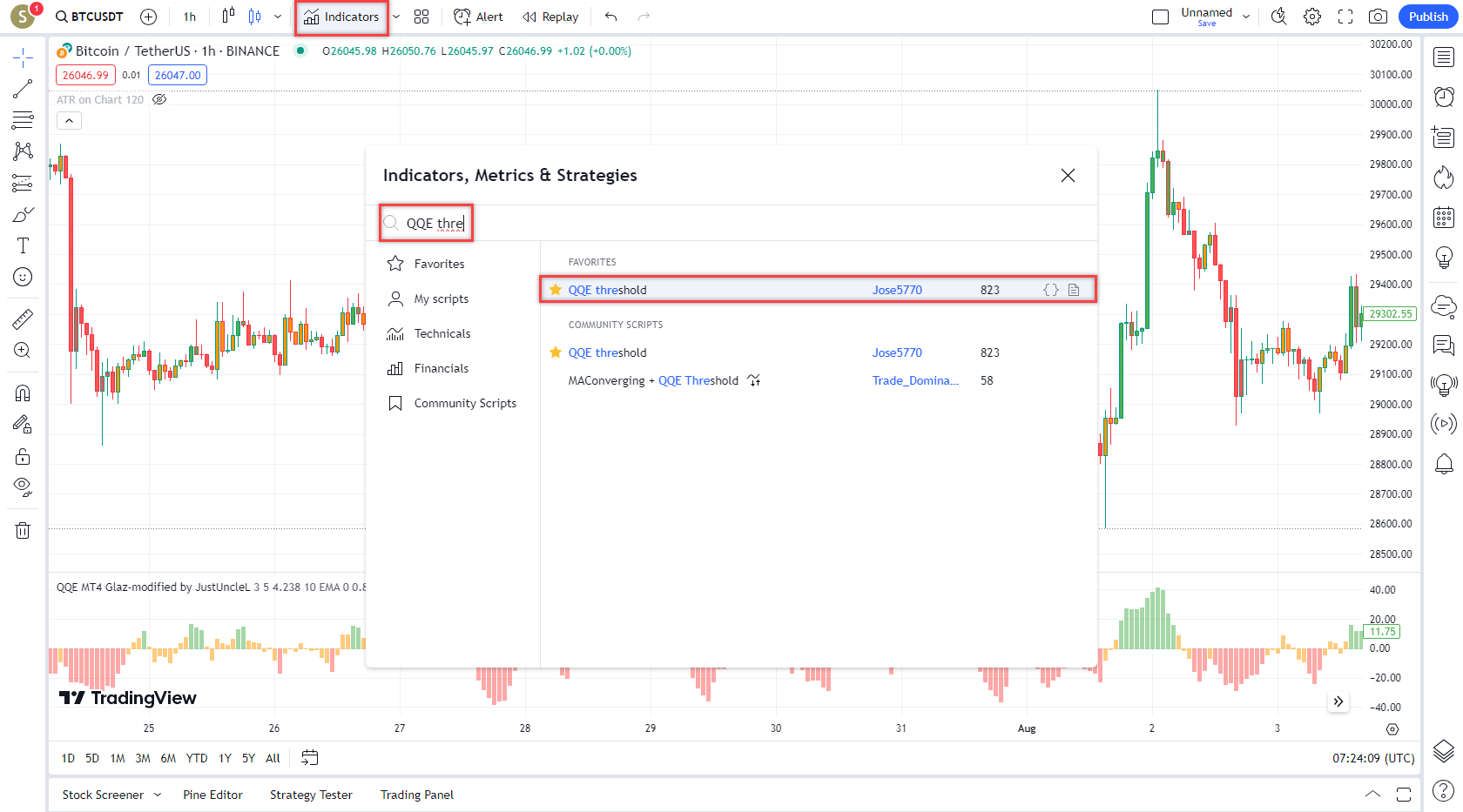Unfavorite QQE threshold star in Community Scripts
The image size is (1463, 812).
[556, 352]
